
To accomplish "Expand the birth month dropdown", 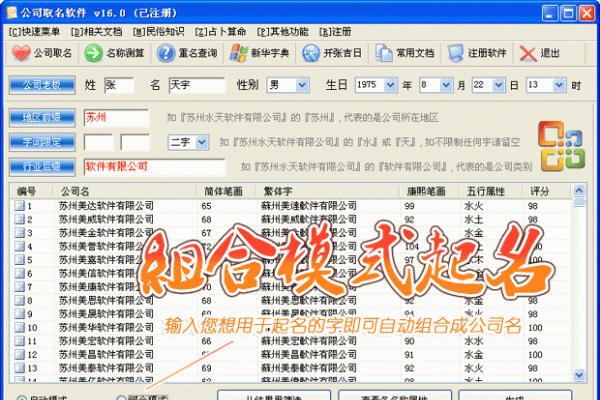I will pos(446,85).
